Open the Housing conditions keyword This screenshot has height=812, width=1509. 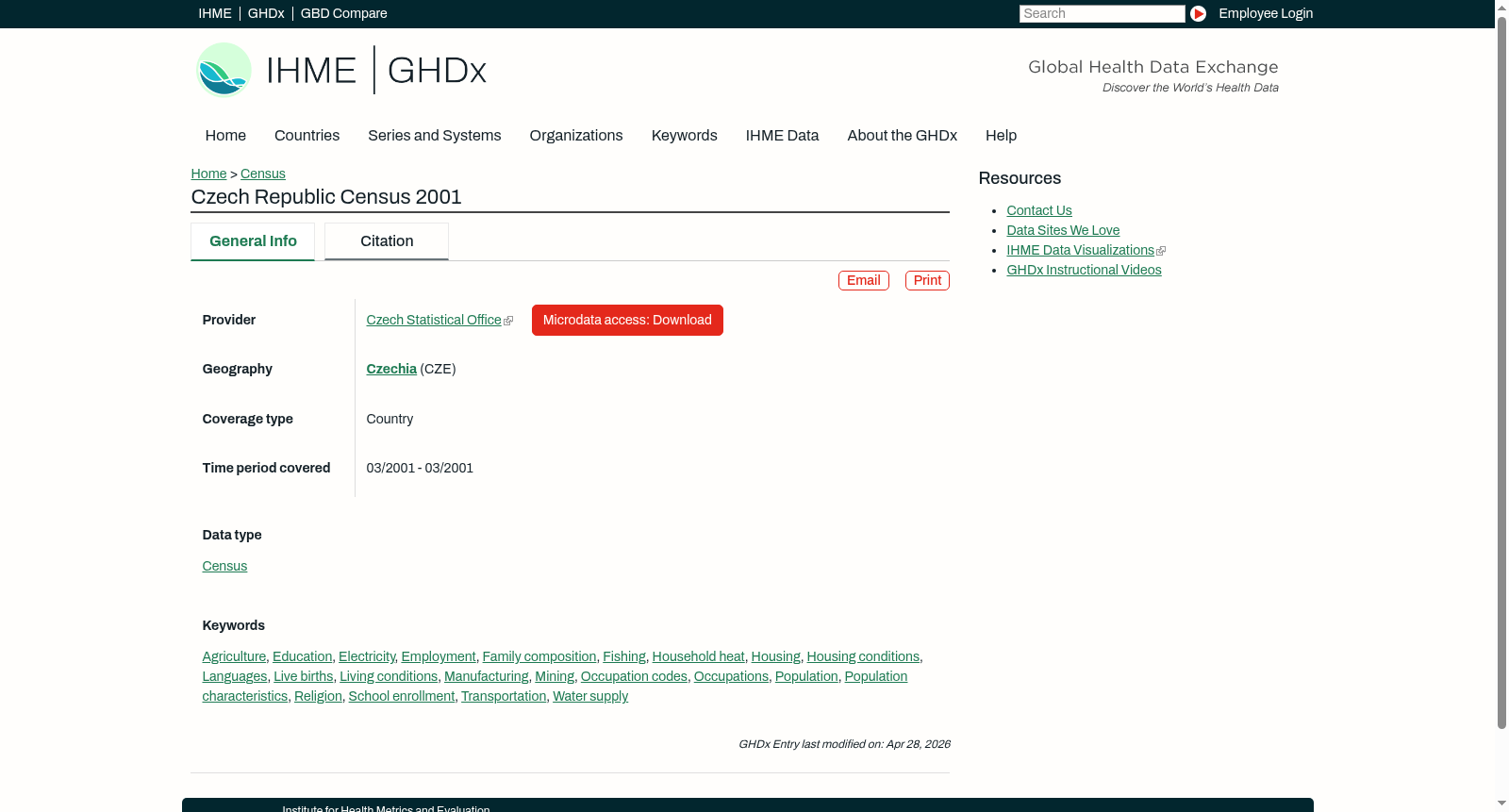tap(863, 657)
